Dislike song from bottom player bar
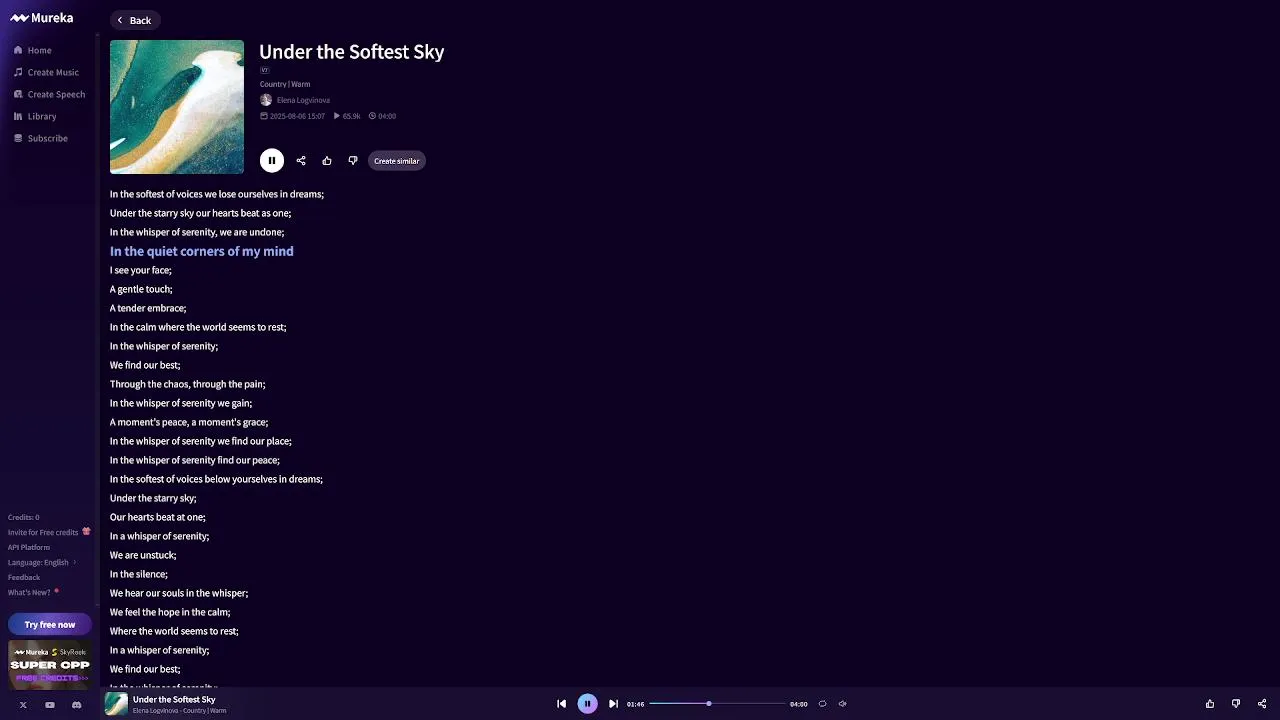 pyautogui.click(x=1236, y=704)
